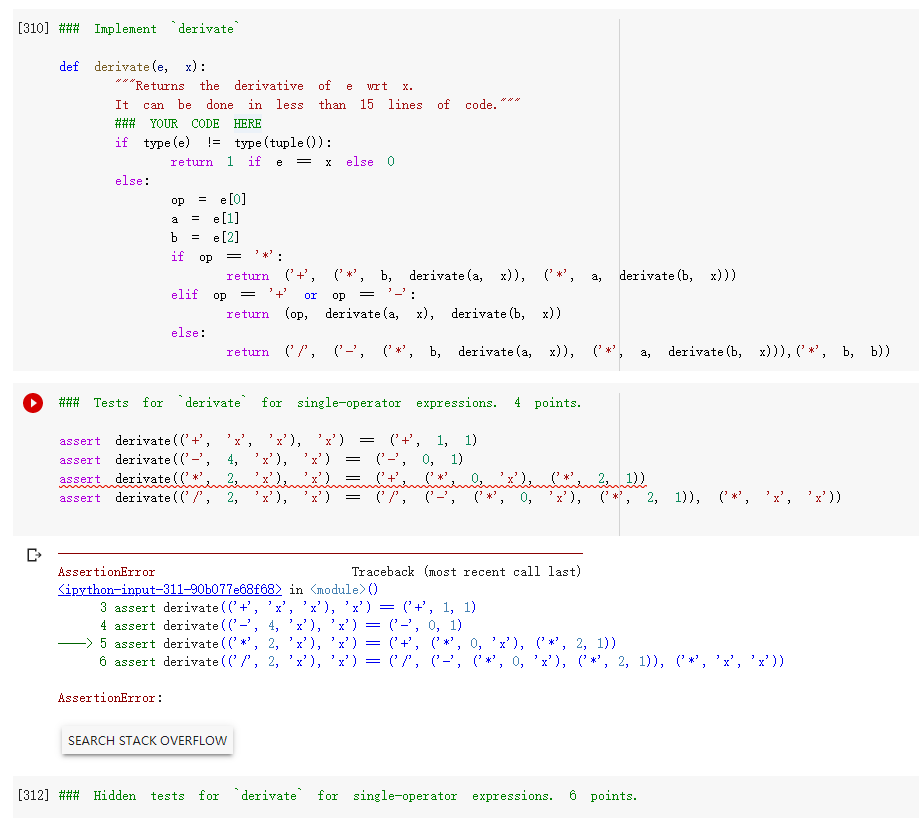919x818 pixels.
Task: Click the 'def derivate(e, x):' line
Action: pyautogui.click(x=132, y=67)
